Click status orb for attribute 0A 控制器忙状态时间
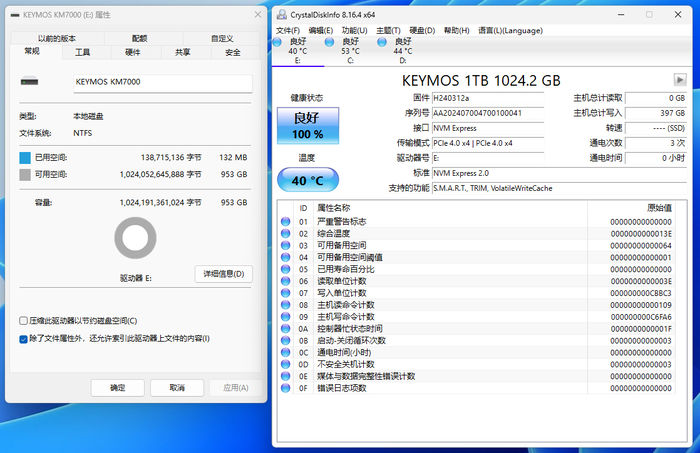700x453 pixels. [286, 328]
